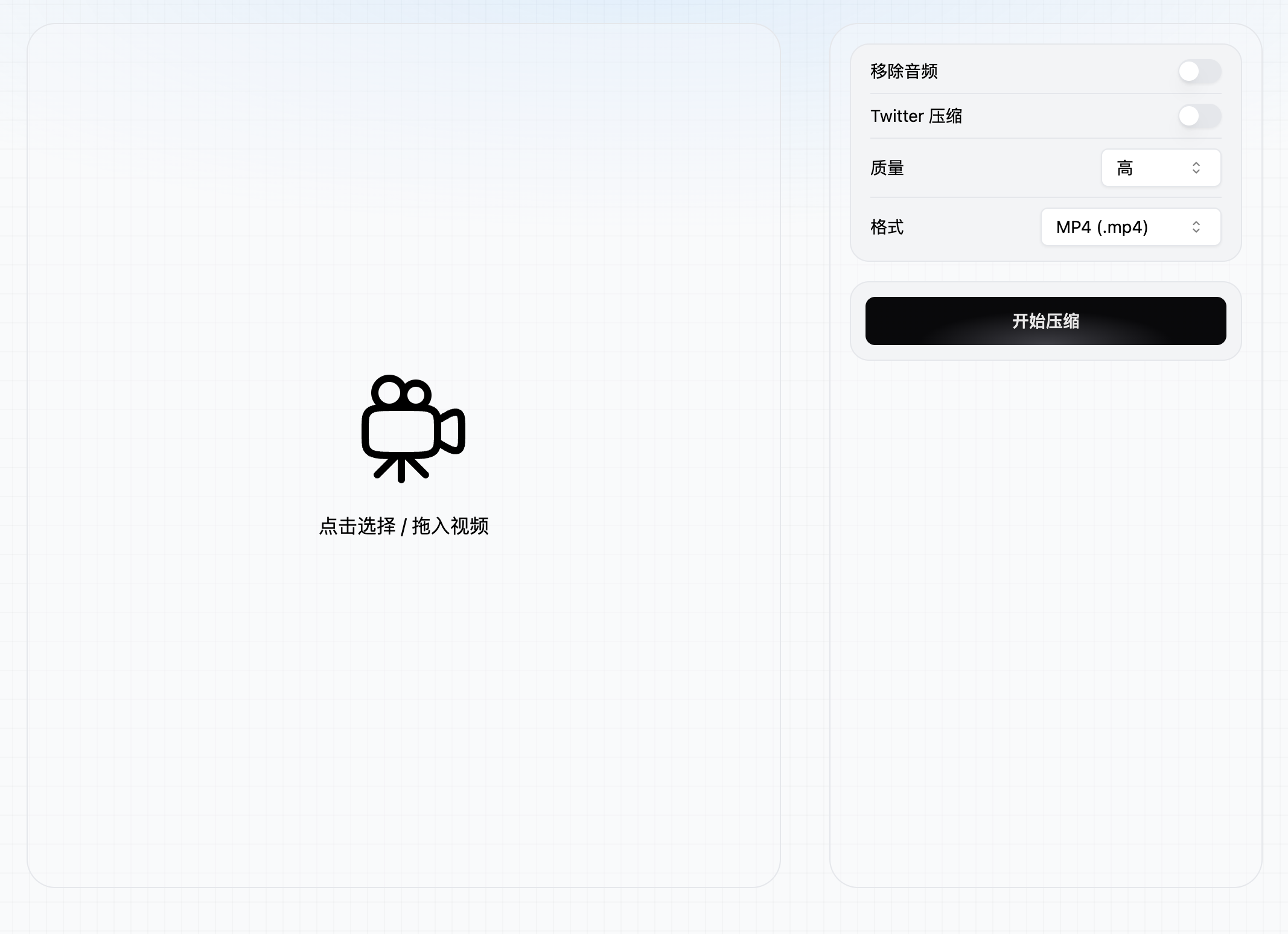This screenshot has width=1288, height=934.
Task: Click the 移除音频 label
Action: tap(904, 71)
